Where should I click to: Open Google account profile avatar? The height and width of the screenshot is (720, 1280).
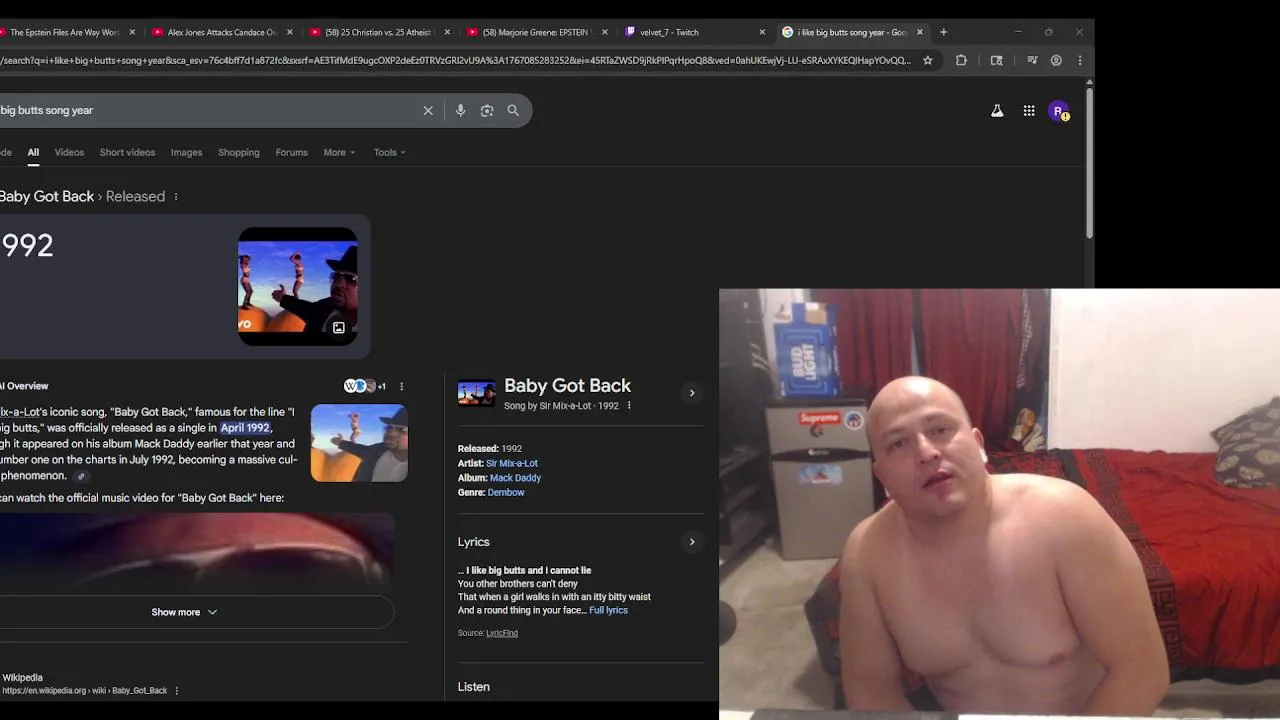(x=1058, y=111)
